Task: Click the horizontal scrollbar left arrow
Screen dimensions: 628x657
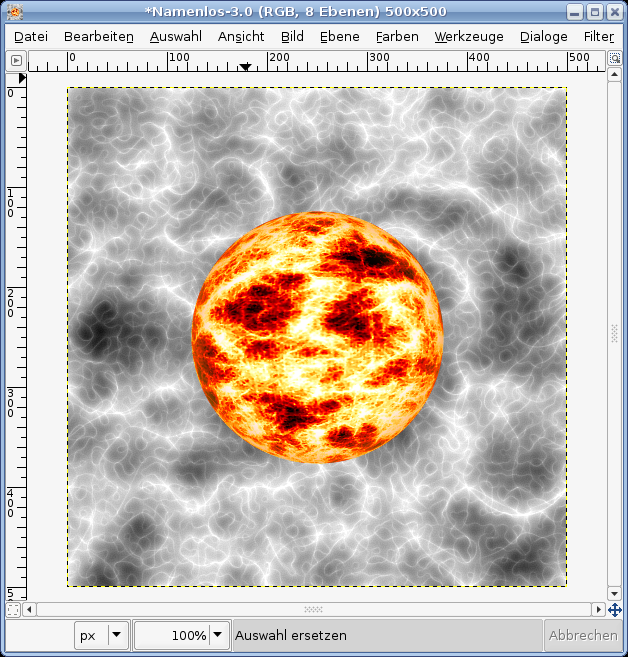Action: pyautogui.click(x=29, y=610)
